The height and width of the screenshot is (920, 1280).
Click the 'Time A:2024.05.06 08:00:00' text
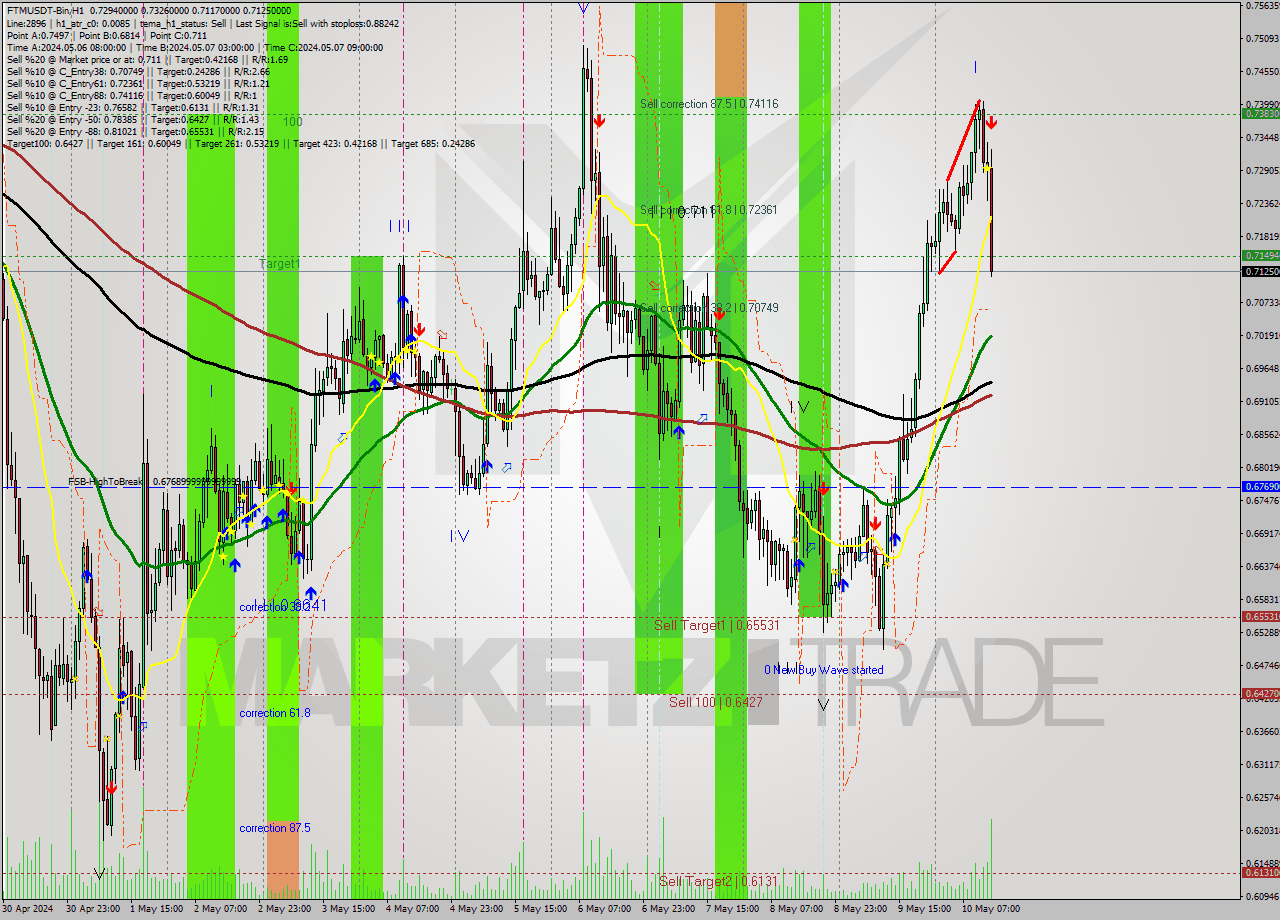click(66, 47)
